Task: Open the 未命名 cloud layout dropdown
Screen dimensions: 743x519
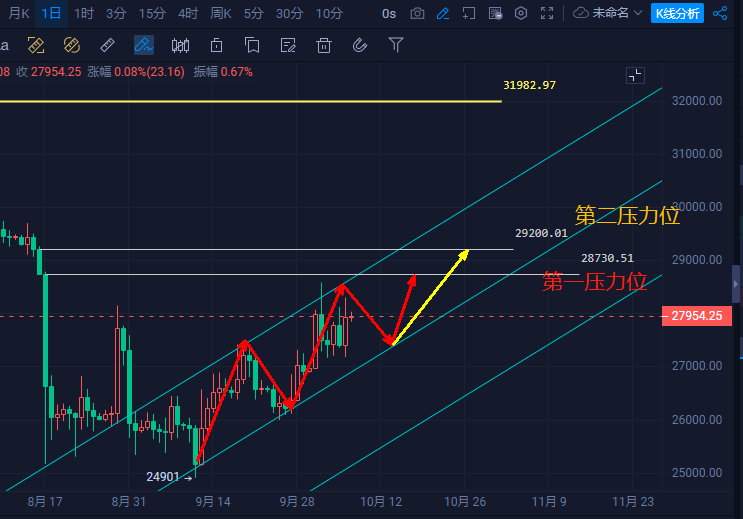Action: 607,13
